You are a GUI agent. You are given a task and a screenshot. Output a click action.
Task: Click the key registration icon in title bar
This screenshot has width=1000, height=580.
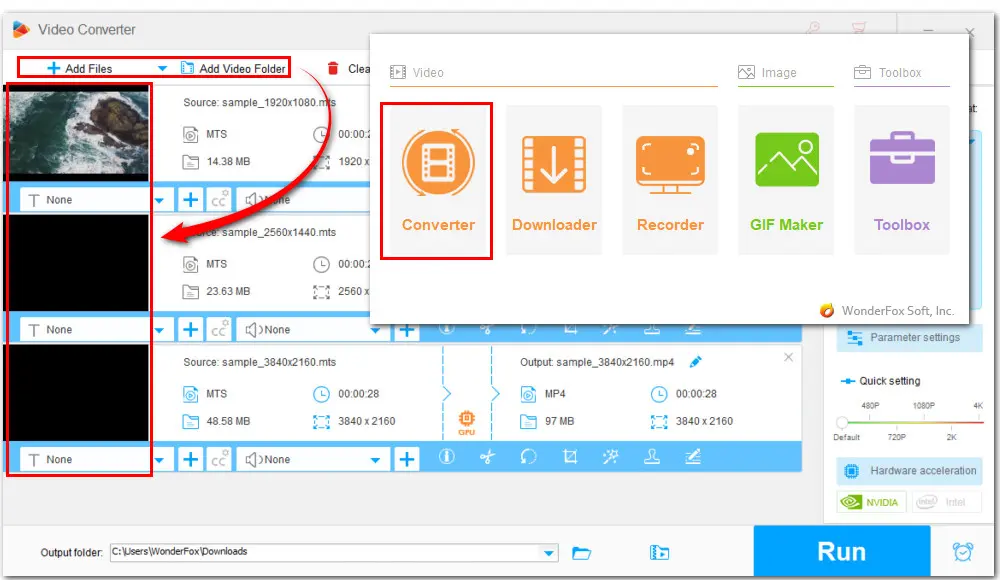[812, 29]
